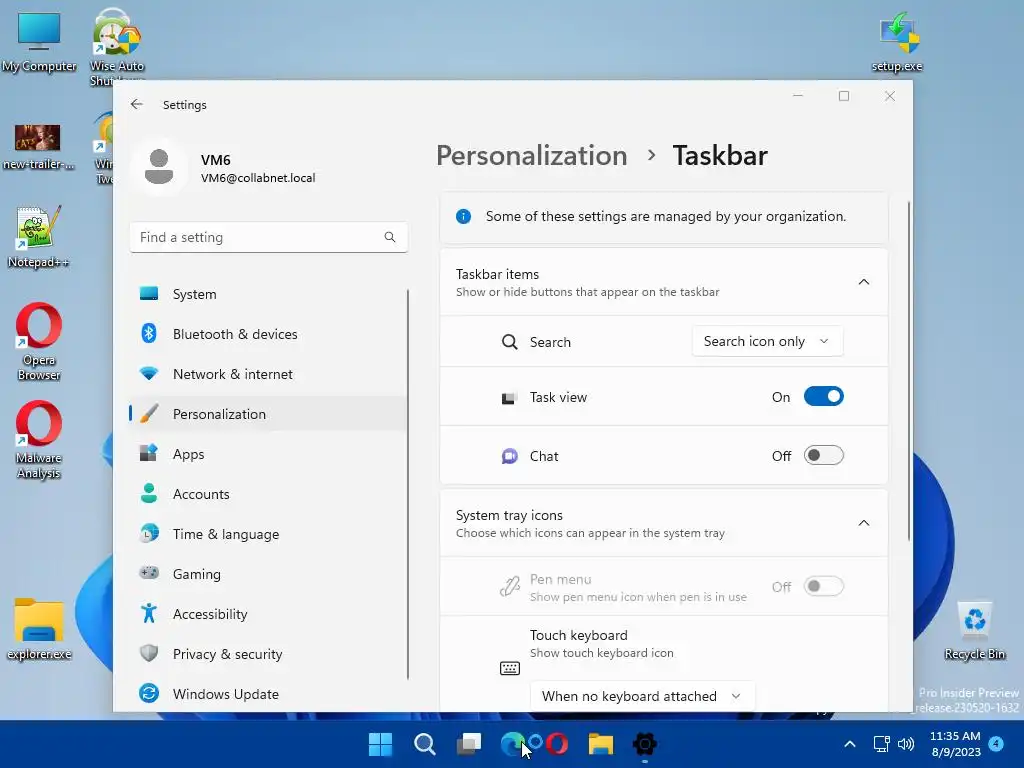The width and height of the screenshot is (1024, 768).
Task: Click the Chat icon in Taskbar items
Action: [509, 456]
